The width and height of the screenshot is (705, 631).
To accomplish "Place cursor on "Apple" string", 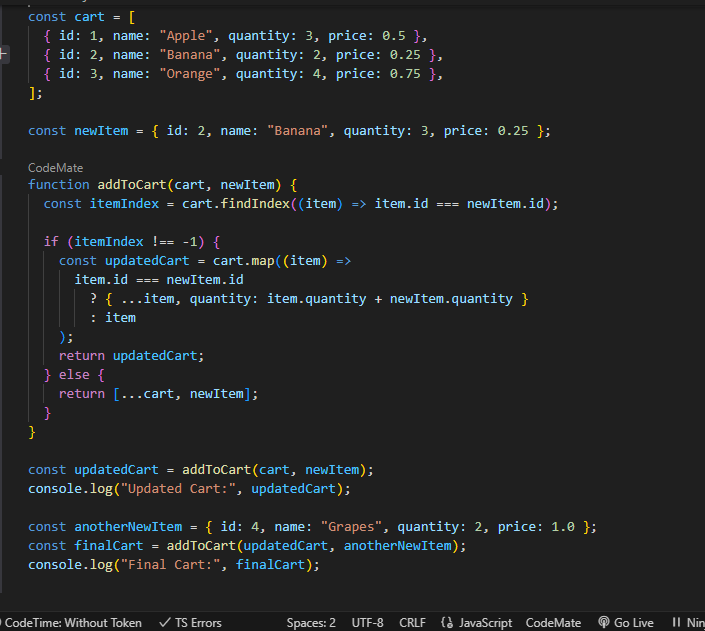I will pos(186,36).
